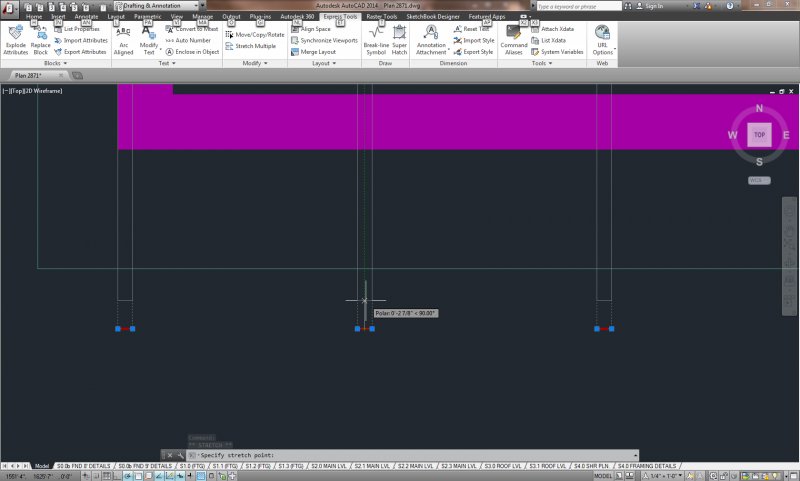Image resolution: width=800 pixels, height=481 pixels.
Task: Expand the Text panel
Action: pyautogui.click(x=167, y=63)
